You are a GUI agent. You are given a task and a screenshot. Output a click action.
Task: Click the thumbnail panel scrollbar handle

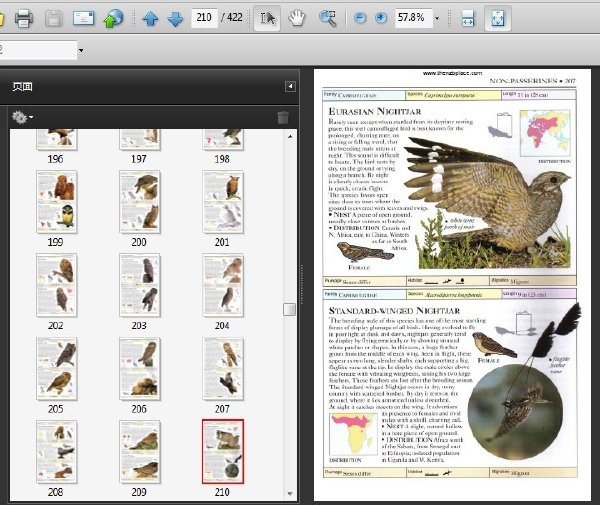289,310
